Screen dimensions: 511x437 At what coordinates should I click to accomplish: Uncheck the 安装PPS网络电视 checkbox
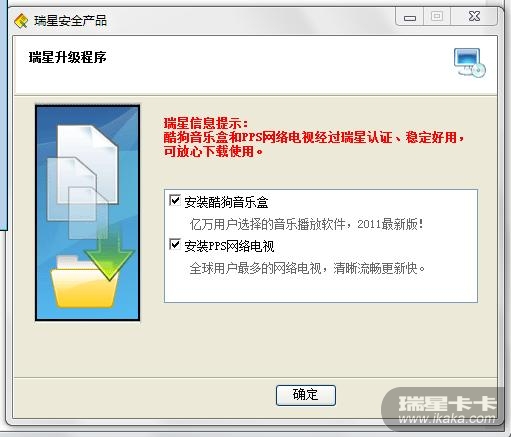pos(175,244)
